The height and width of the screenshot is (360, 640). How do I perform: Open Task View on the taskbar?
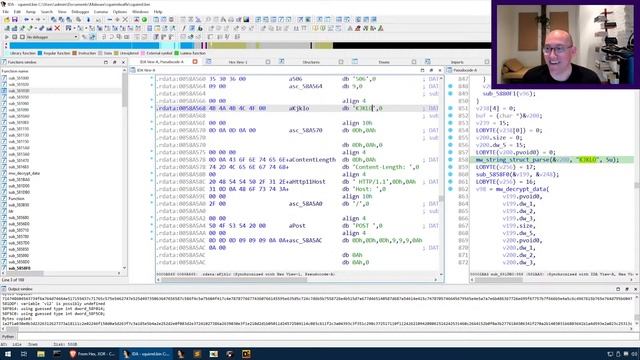[x=24, y=354]
